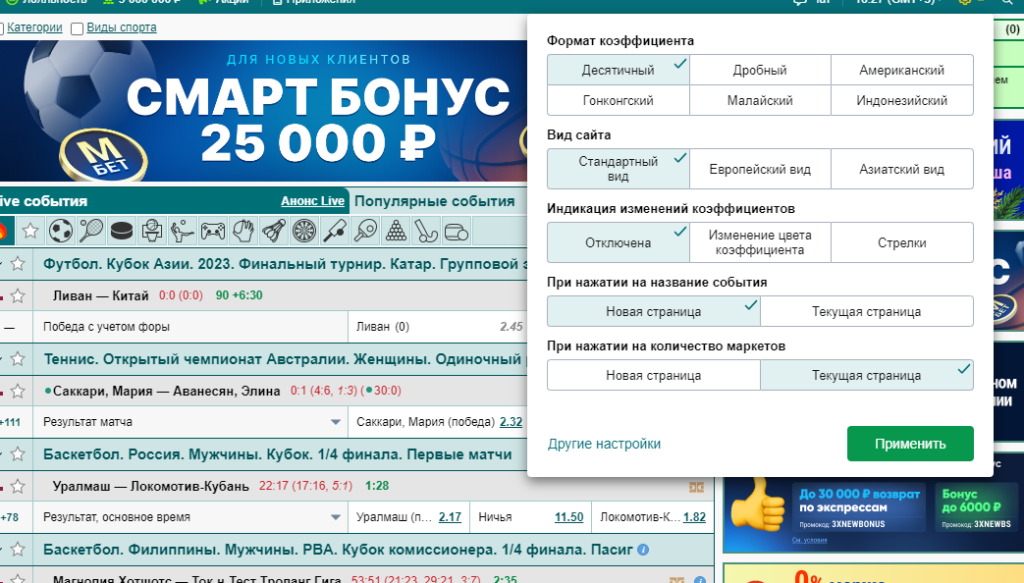
Task: Set markets count click to Текущая страница
Action: pyautogui.click(x=867, y=375)
